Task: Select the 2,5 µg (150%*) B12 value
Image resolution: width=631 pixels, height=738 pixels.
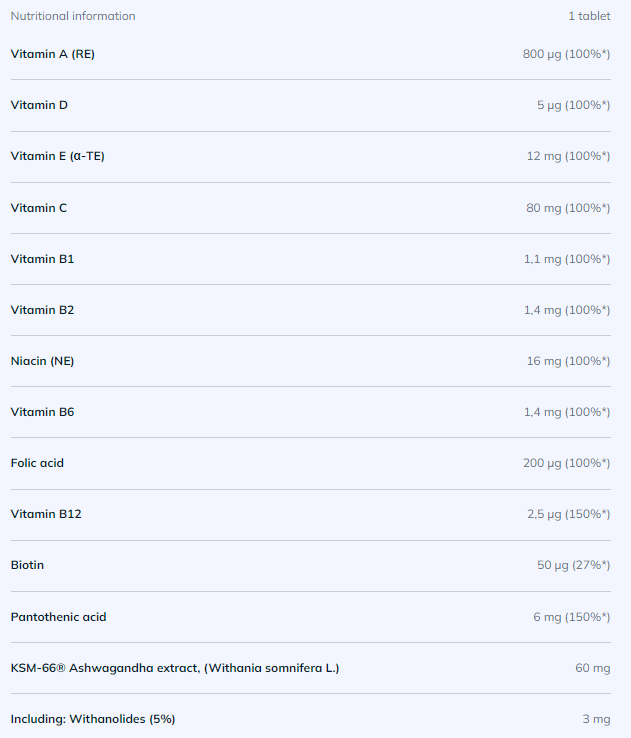Action: tap(569, 514)
